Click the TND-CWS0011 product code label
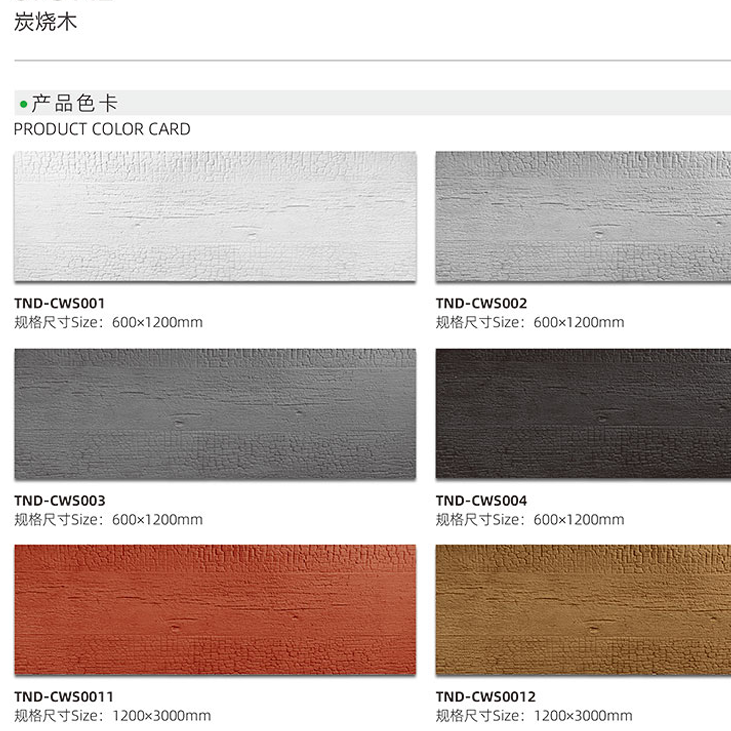 click(64, 697)
